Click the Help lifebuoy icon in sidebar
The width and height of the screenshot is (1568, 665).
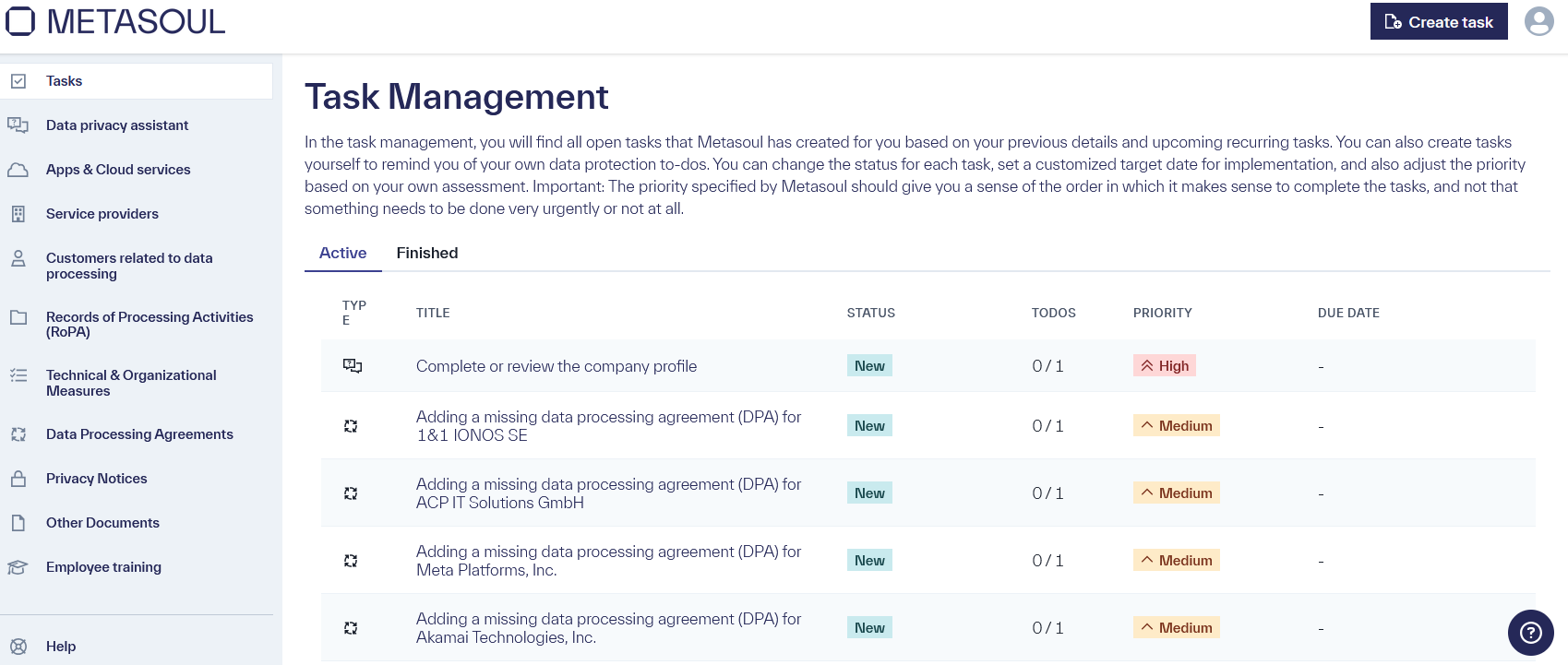pyautogui.click(x=18, y=647)
